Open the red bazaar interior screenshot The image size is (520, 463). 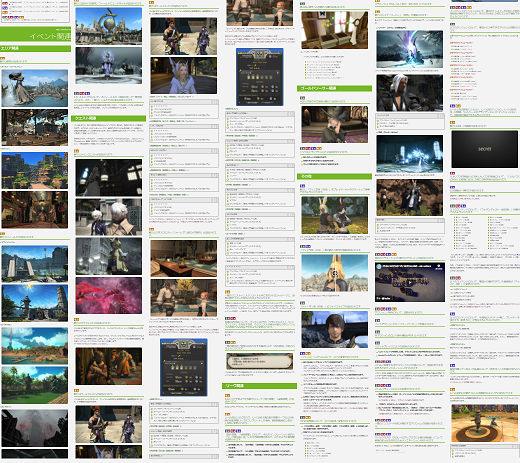coord(35,210)
